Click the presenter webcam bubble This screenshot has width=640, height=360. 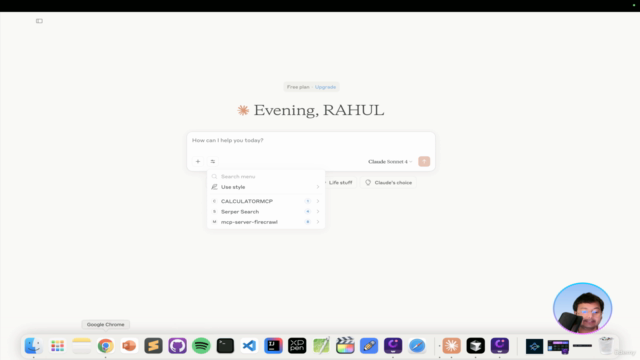point(582,309)
